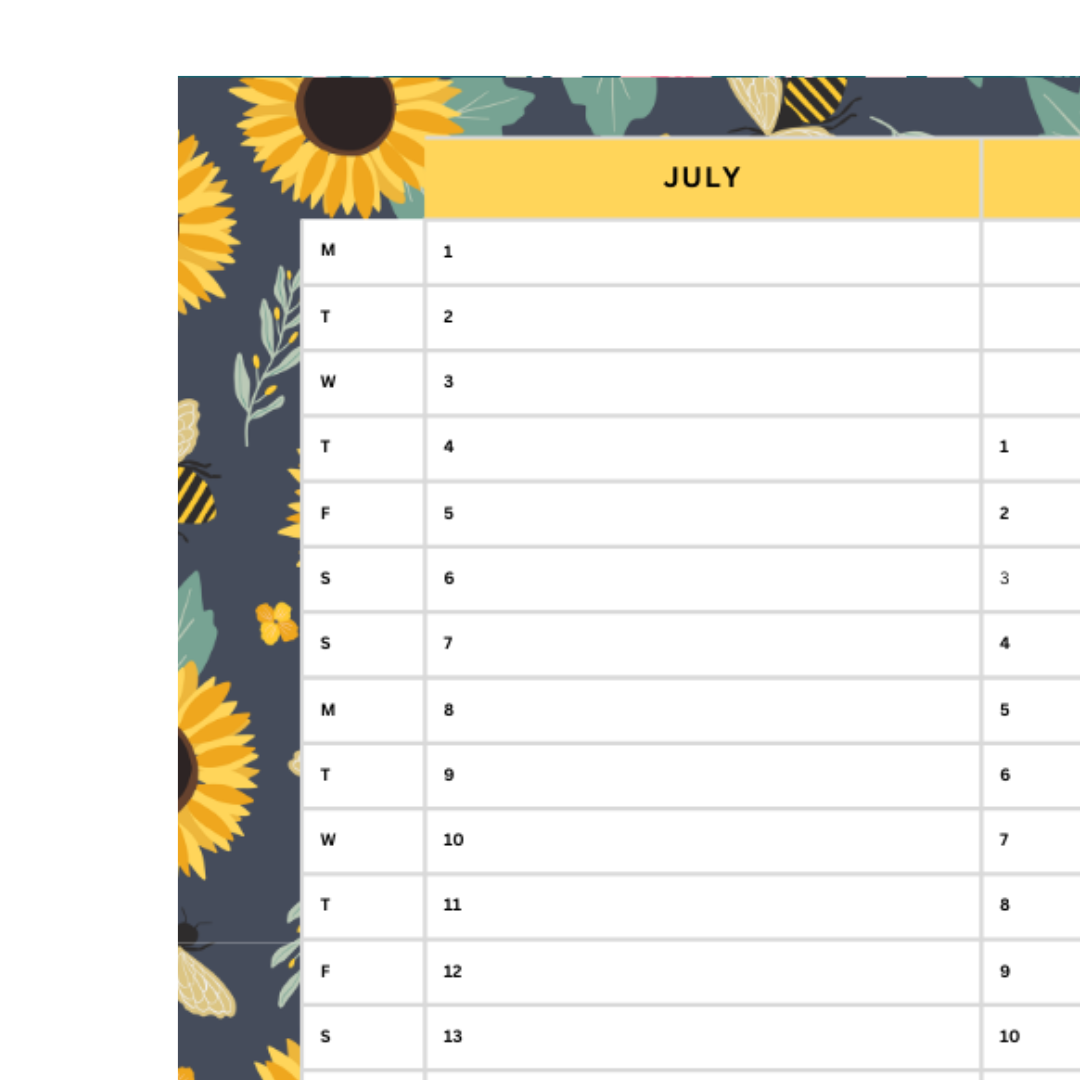Click the small yellow flower beside the calendar
The image size is (1080, 1080).
pyautogui.click(x=276, y=623)
